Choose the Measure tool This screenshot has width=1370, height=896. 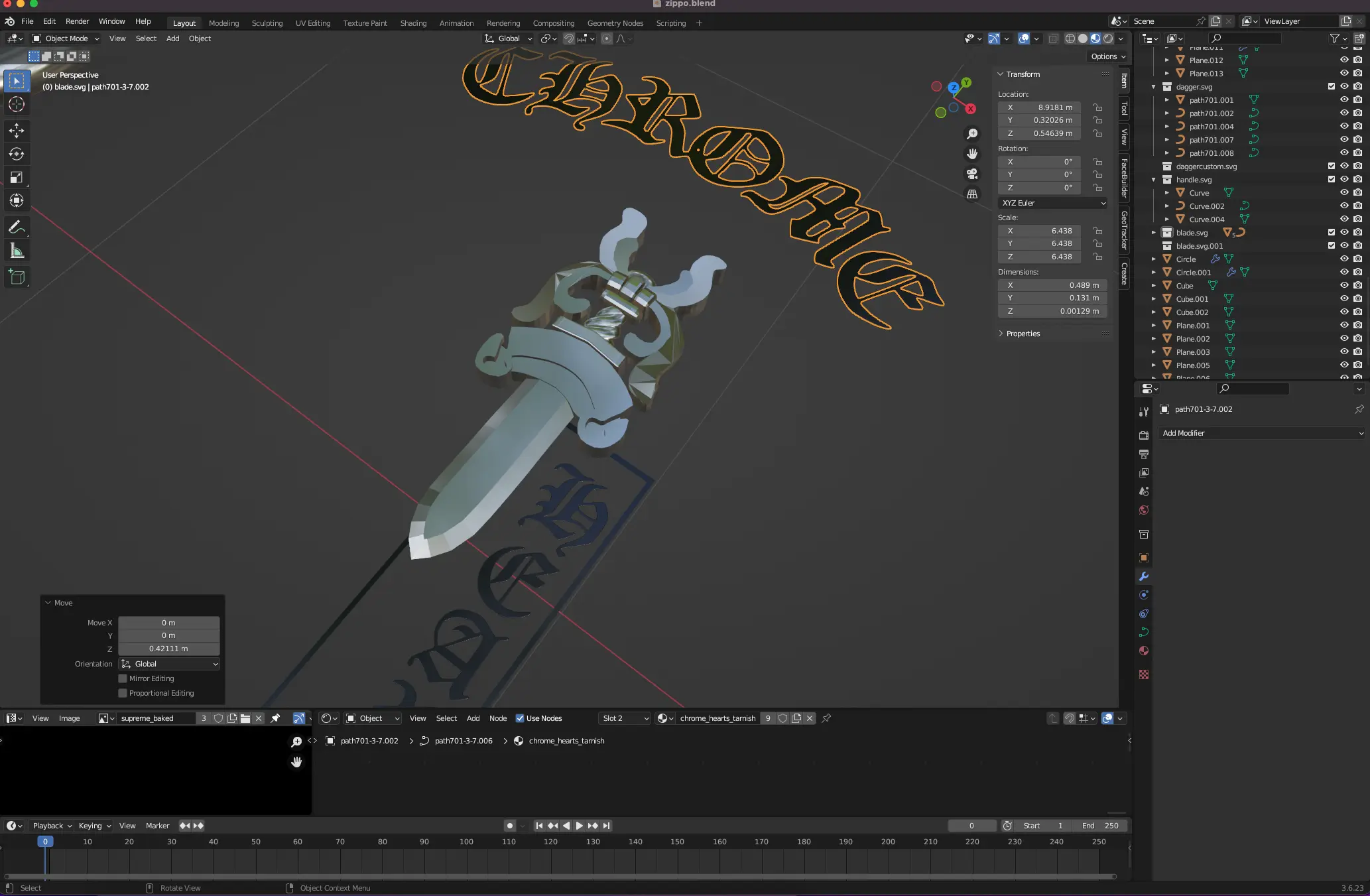(17, 251)
